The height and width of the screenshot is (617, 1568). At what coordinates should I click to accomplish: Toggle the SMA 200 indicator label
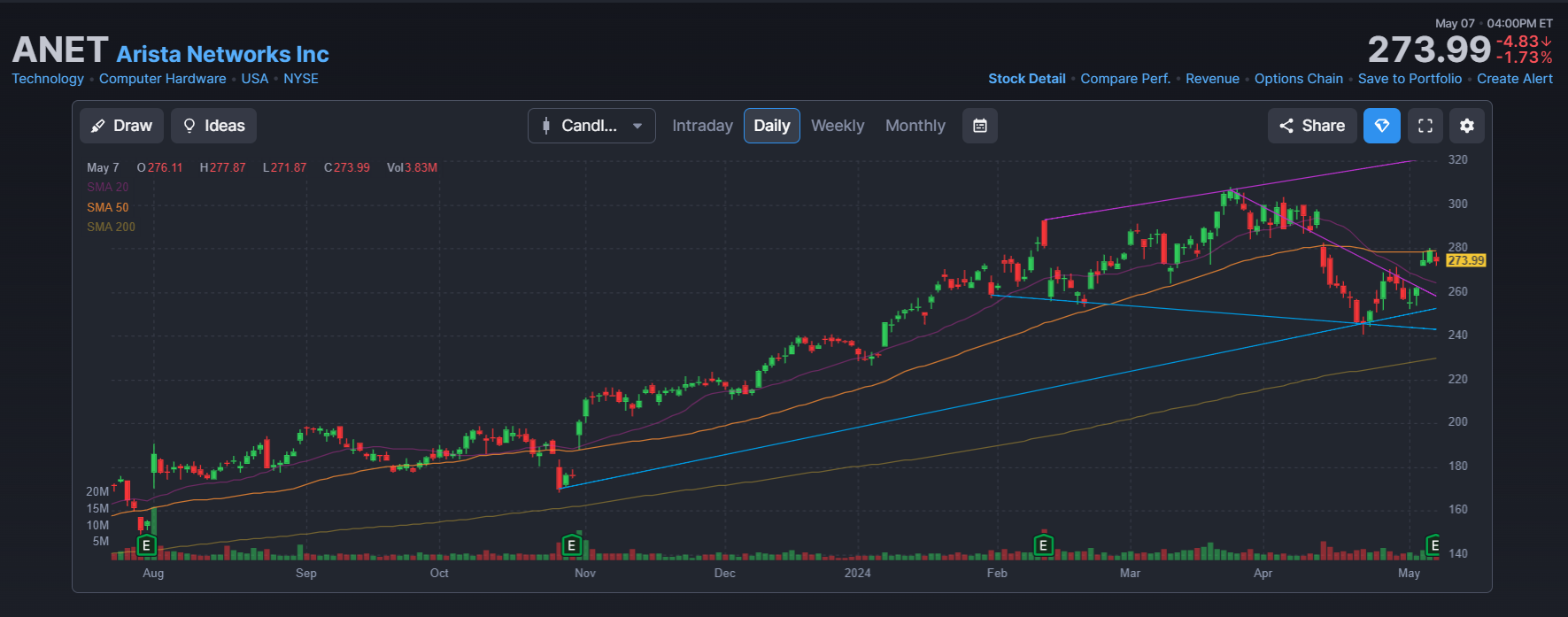click(112, 227)
